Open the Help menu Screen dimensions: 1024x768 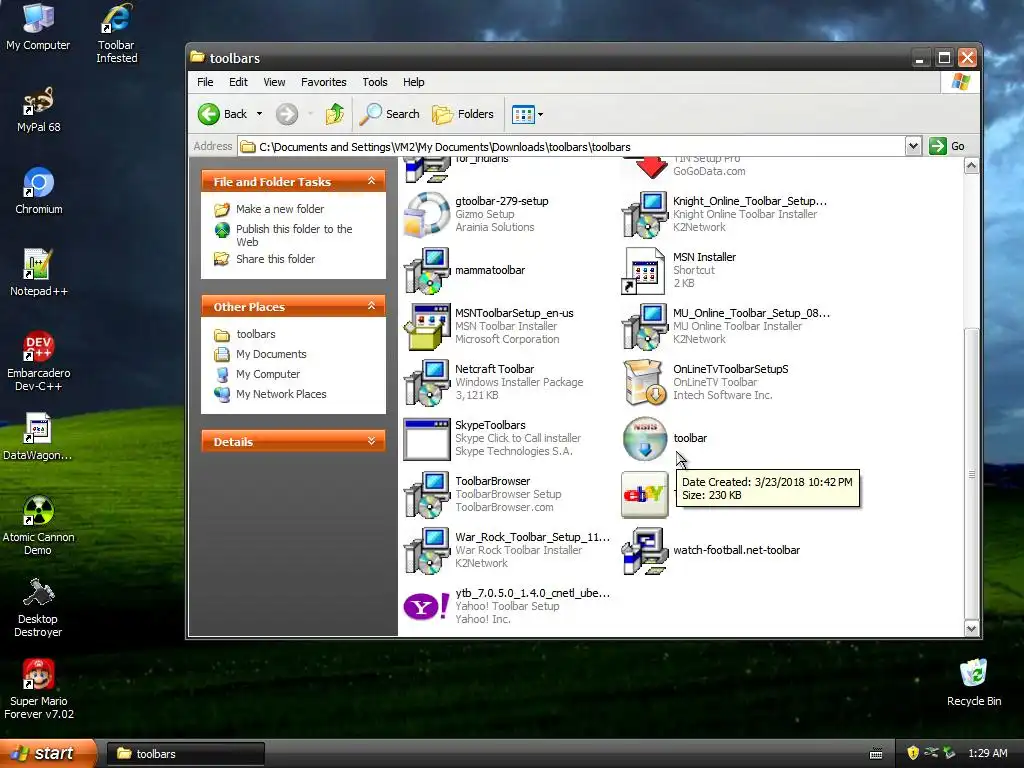coord(413,82)
